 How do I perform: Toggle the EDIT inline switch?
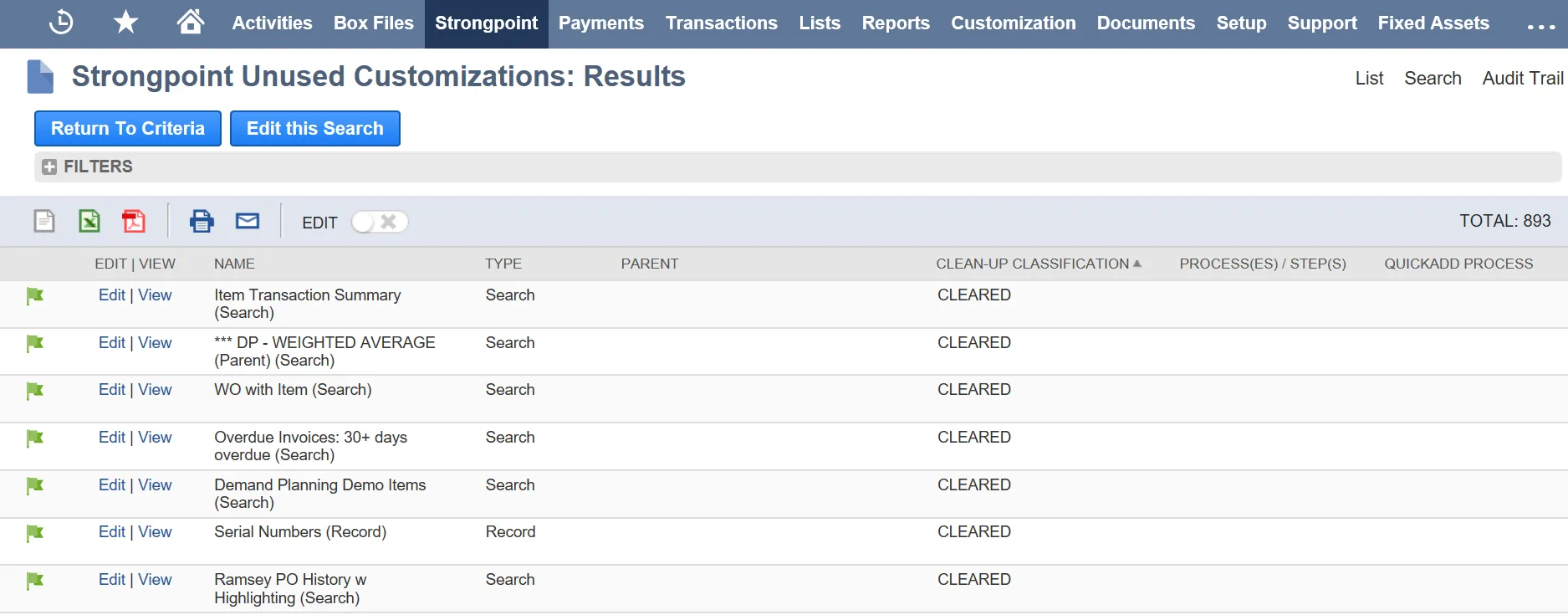tap(380, 222)
